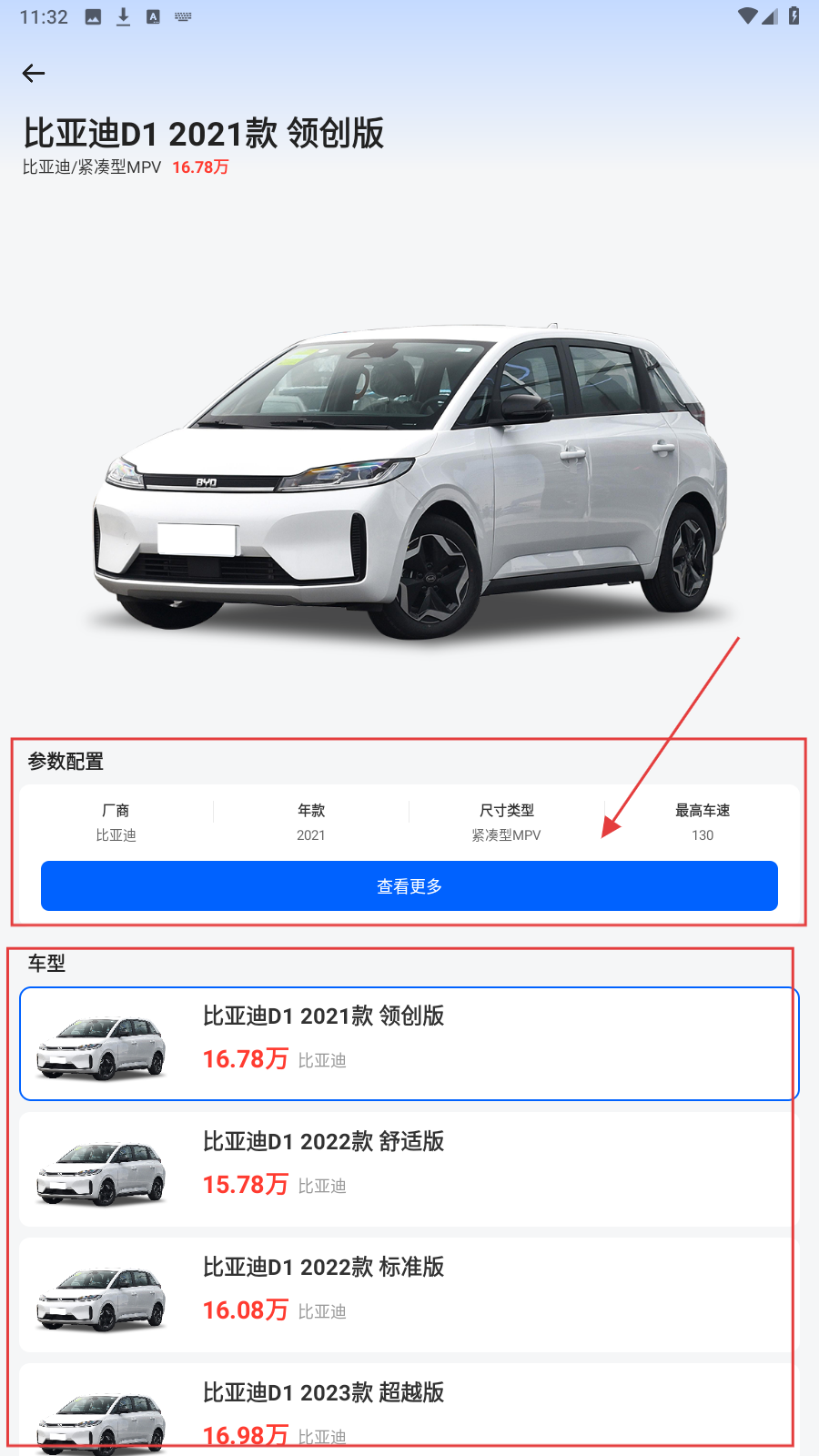819x1456 pixels.
Task: Tap the battery charging icon
Action: [794, 15]
